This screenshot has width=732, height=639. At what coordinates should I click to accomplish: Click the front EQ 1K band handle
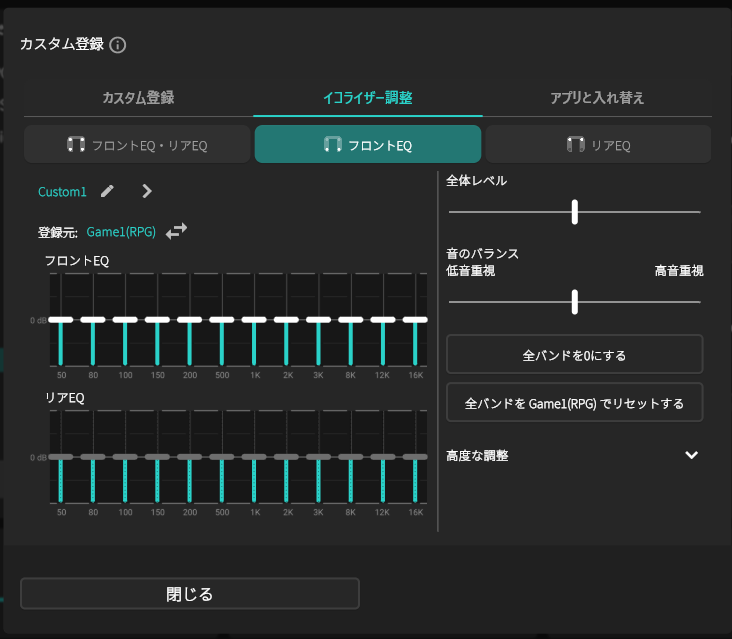(254, 320)
